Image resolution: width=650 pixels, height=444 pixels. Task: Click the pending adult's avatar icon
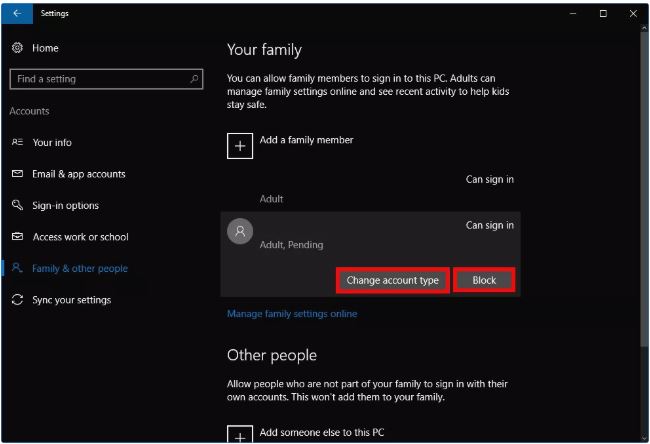click(239, 232)
